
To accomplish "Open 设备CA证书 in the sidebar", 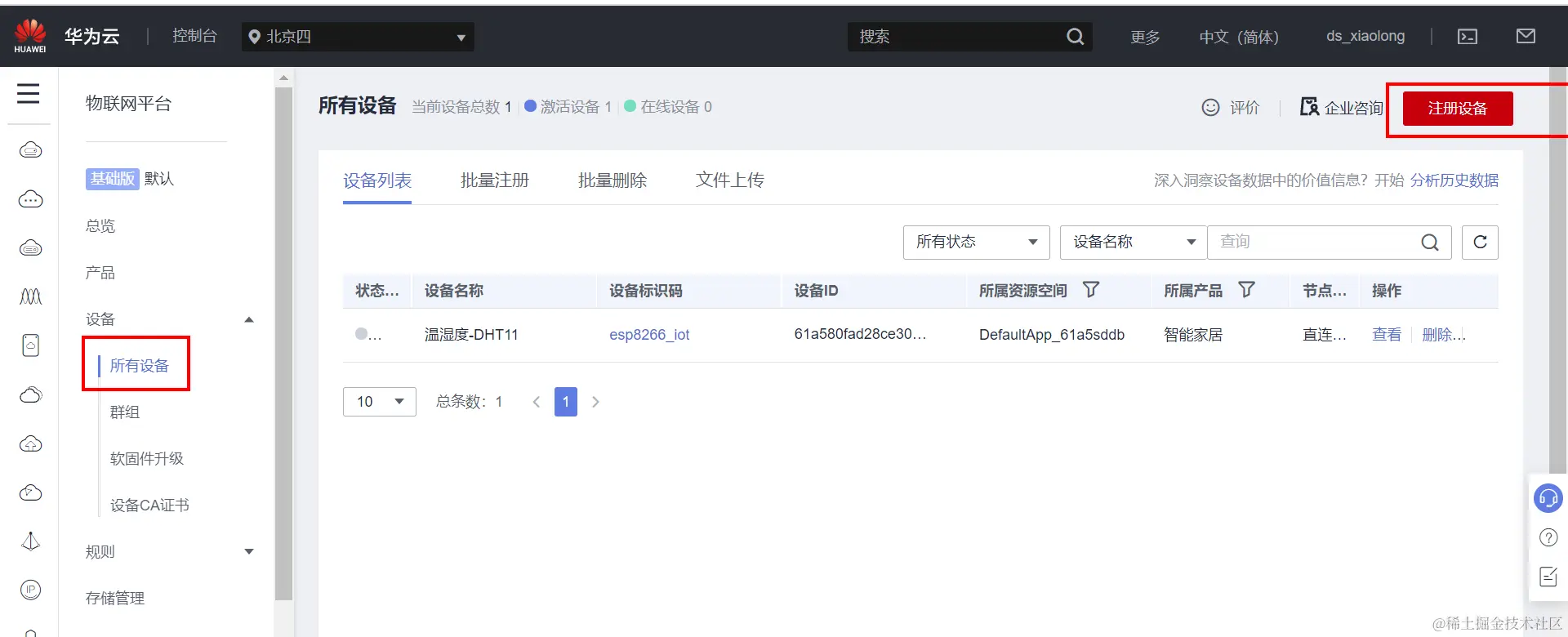I will coord(149,506).
